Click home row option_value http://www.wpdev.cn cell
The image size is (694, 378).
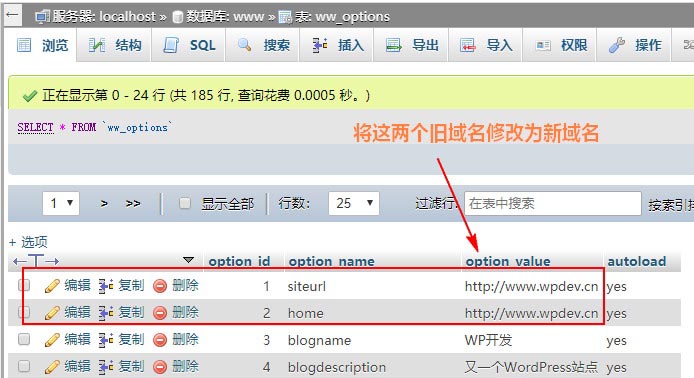click(531, 313)
